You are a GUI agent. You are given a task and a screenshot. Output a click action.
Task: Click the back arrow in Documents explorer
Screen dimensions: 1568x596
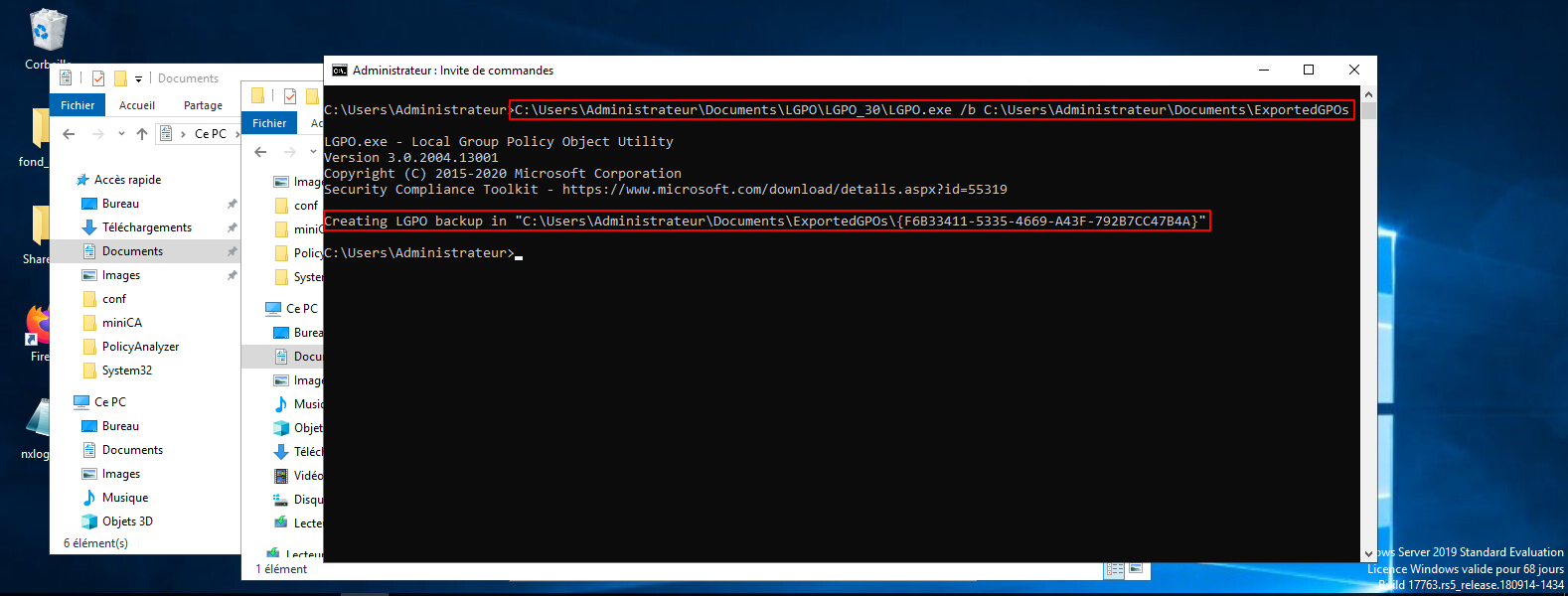pyautogui.click(x=69, y=134)
